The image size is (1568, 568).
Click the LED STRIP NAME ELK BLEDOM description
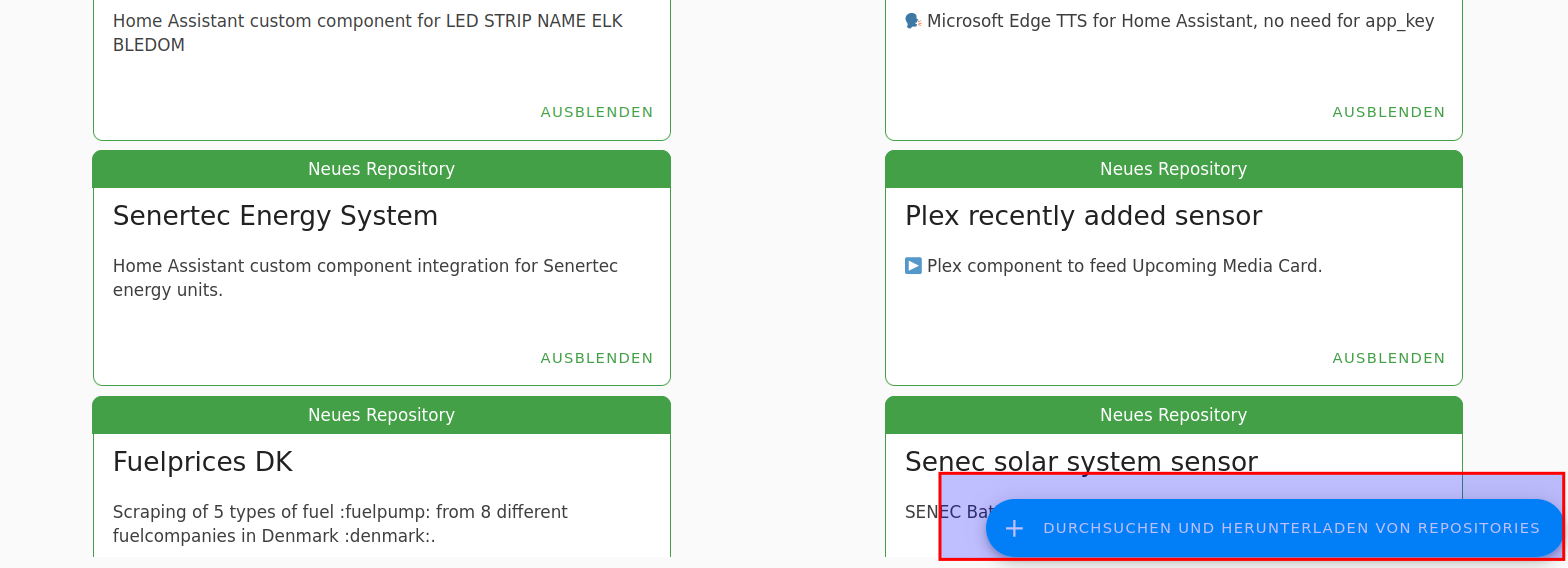tap(367, 33)
